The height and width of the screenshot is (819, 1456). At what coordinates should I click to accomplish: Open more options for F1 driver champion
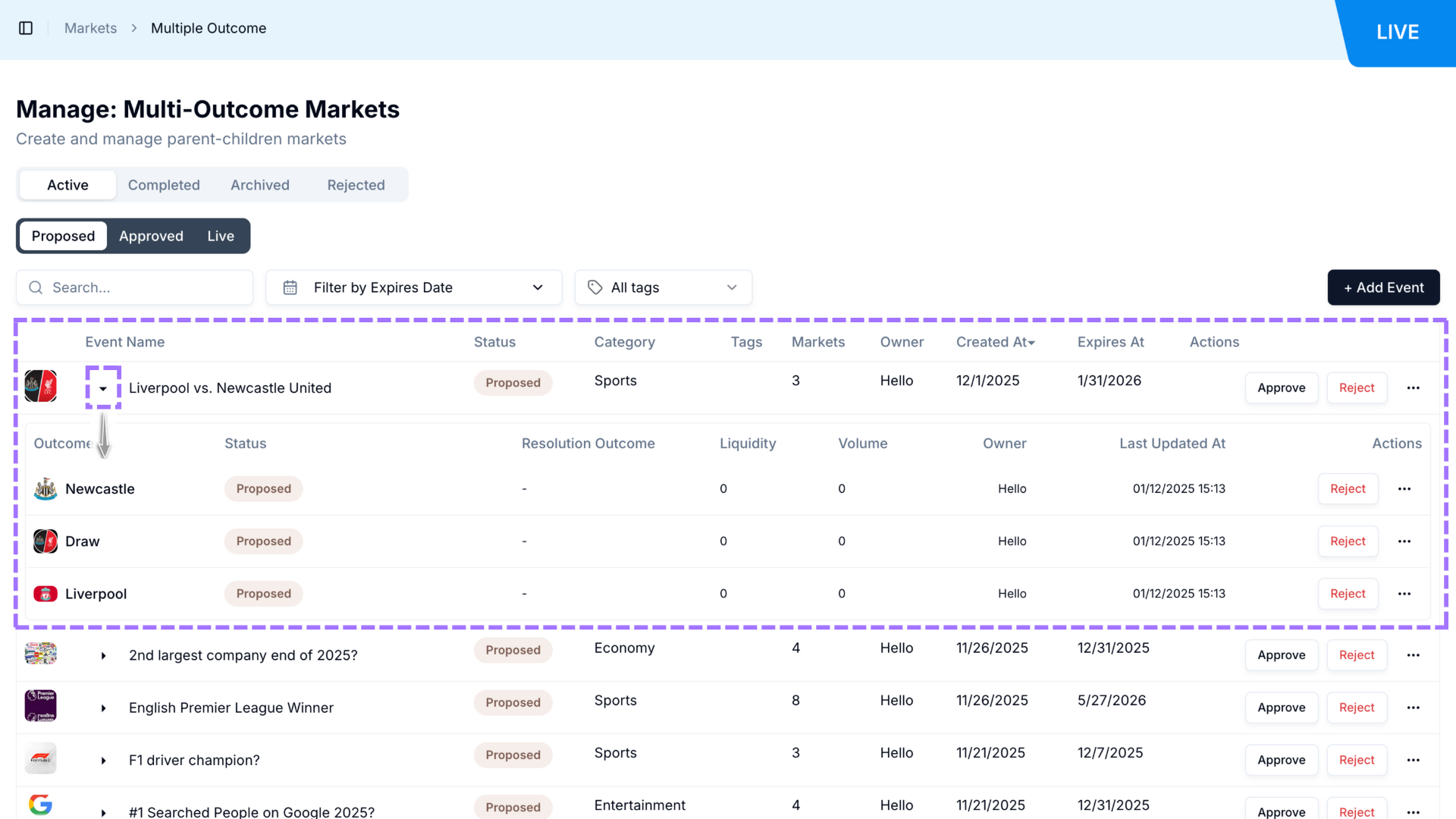click(x=1413, y=760)
